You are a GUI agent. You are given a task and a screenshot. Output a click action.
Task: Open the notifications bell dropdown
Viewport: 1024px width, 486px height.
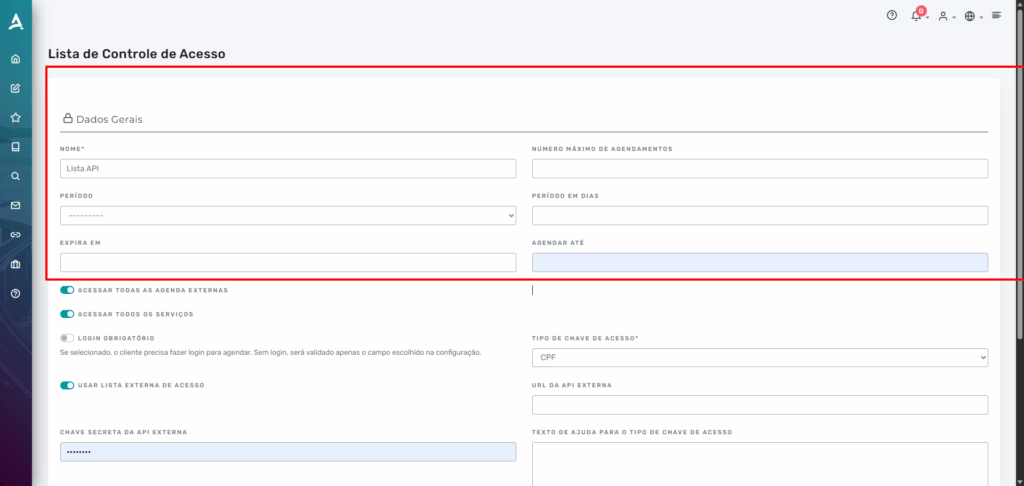917,16
